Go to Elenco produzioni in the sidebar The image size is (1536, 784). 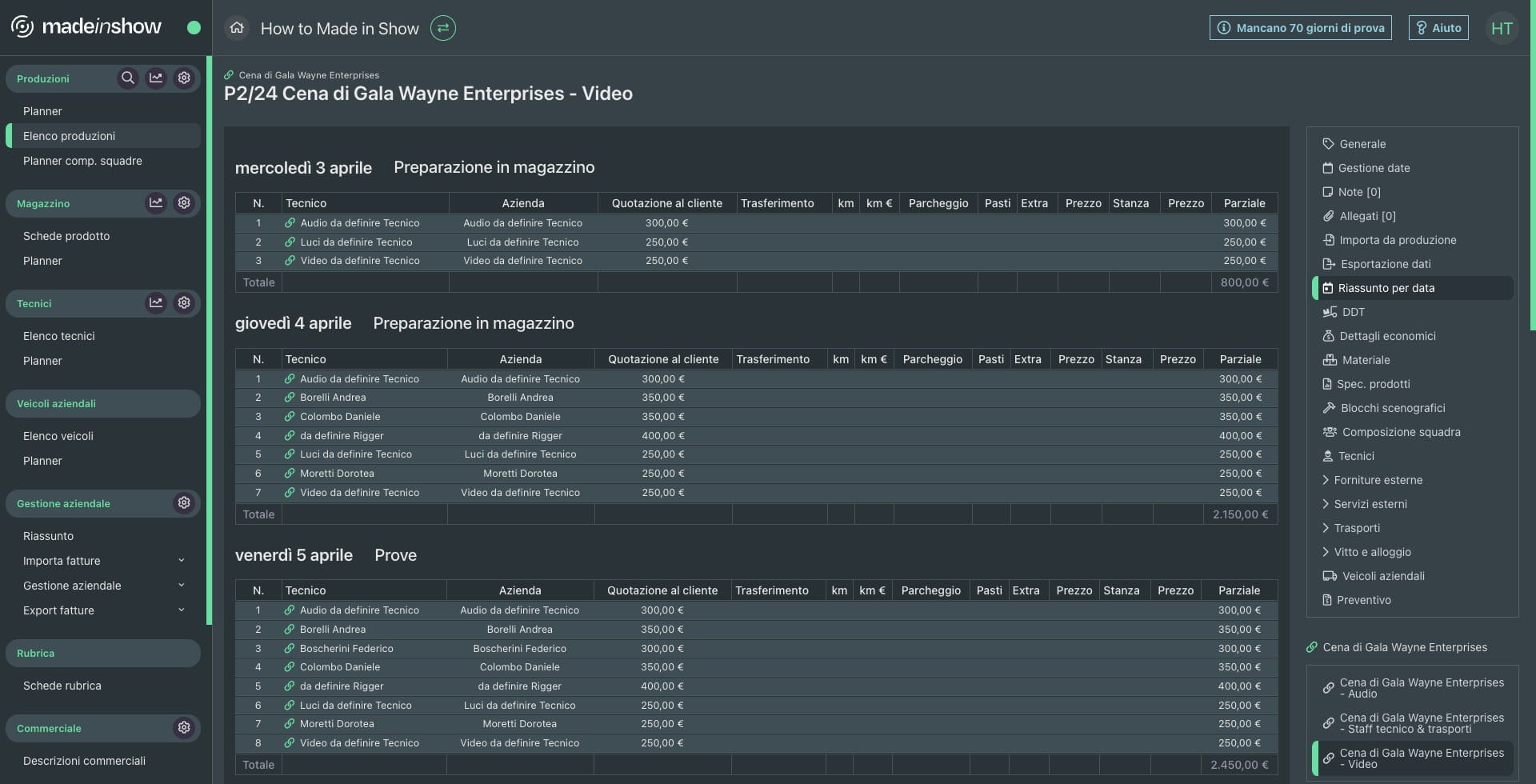click(x=103, y=136)
